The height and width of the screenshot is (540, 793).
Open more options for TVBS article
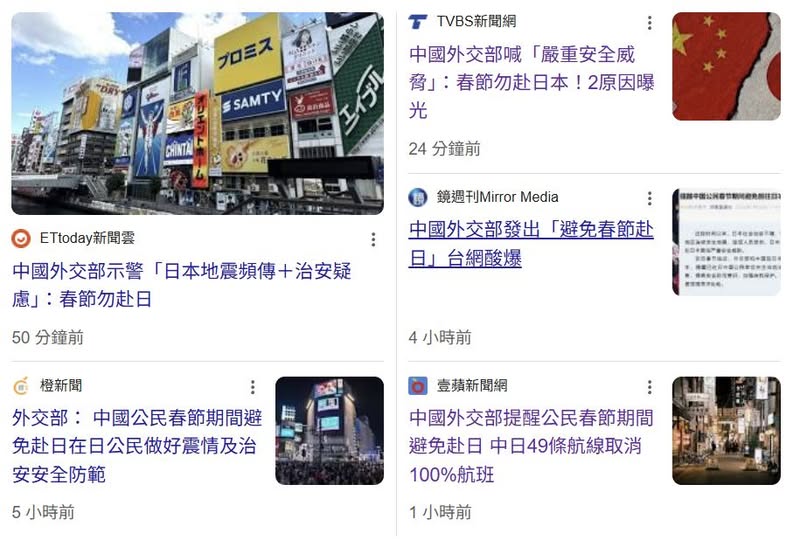(x=649, y=22)
